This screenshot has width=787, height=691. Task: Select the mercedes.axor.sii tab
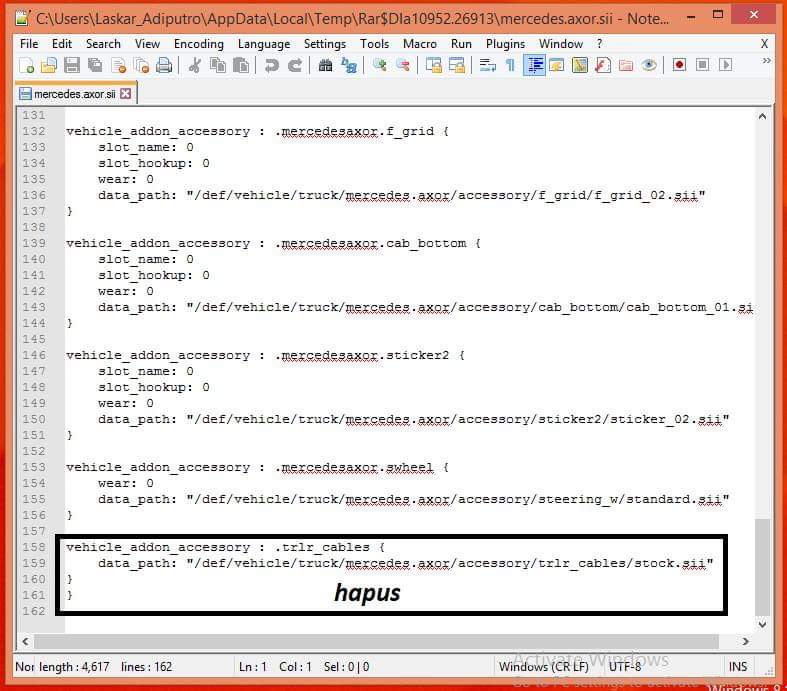point(74,94)
